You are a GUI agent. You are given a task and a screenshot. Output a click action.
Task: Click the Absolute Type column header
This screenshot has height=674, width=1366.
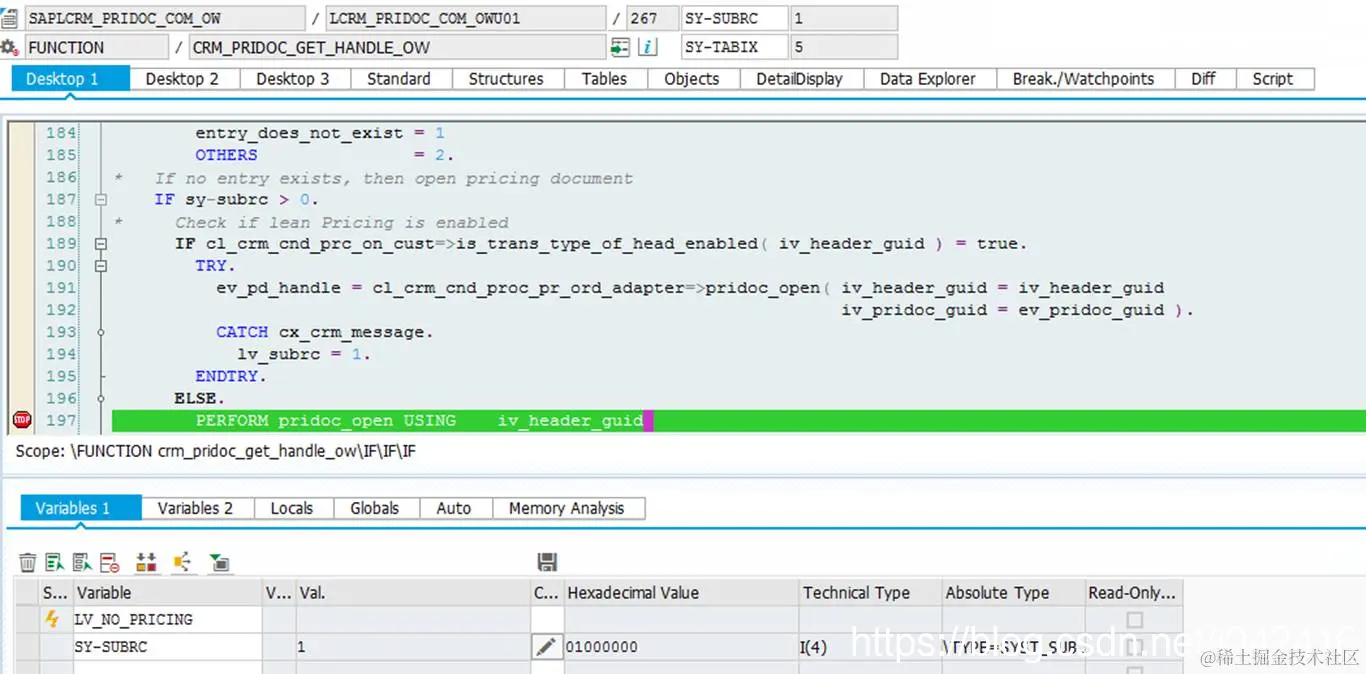[1013, 593]
